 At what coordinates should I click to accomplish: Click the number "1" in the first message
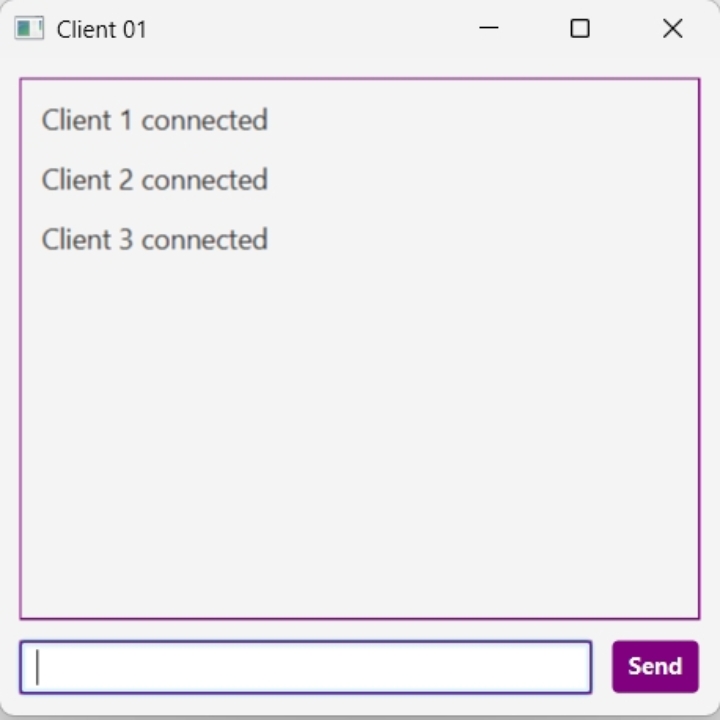click(x=126, y=121)
